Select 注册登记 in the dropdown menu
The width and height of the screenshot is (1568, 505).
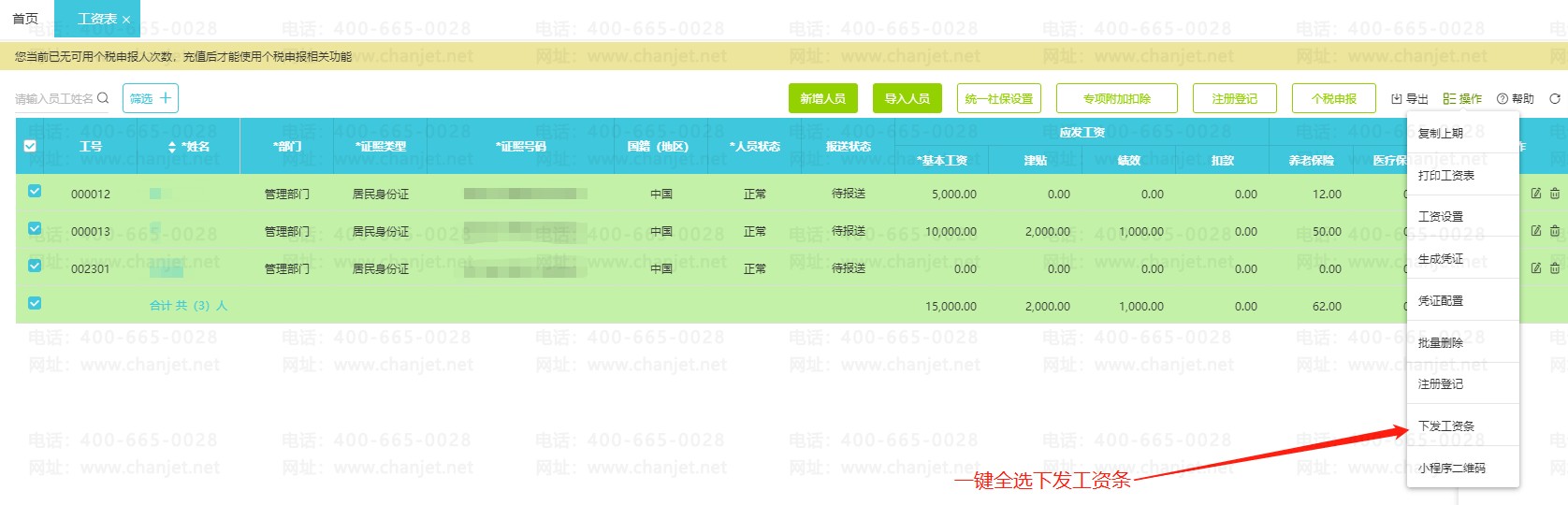pyautogui.click(x=1463, y=383)
